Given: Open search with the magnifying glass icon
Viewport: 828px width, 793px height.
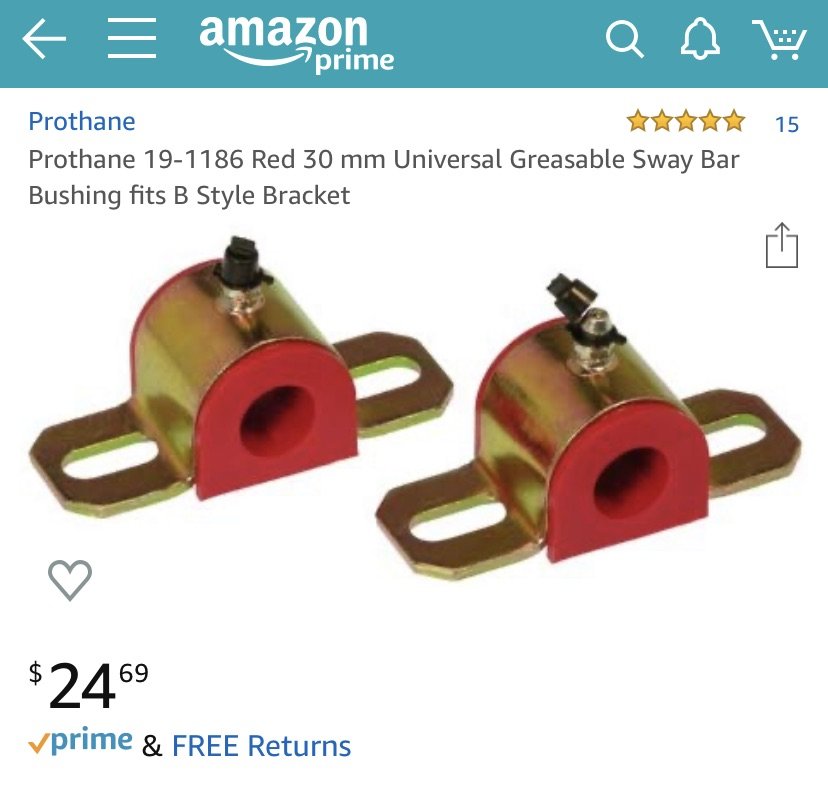Looking at the screenshot, I should point(625,39).
